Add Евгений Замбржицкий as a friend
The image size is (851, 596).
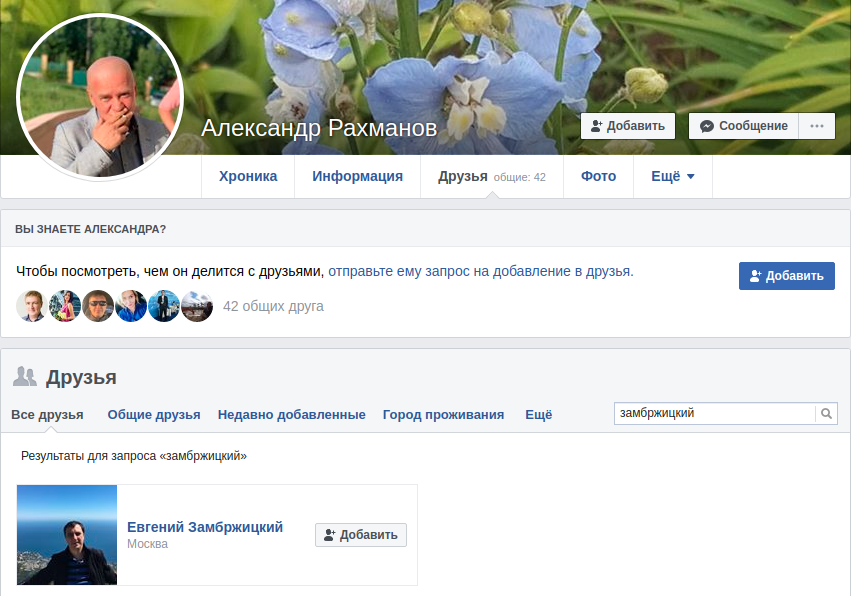click(360, 535)
